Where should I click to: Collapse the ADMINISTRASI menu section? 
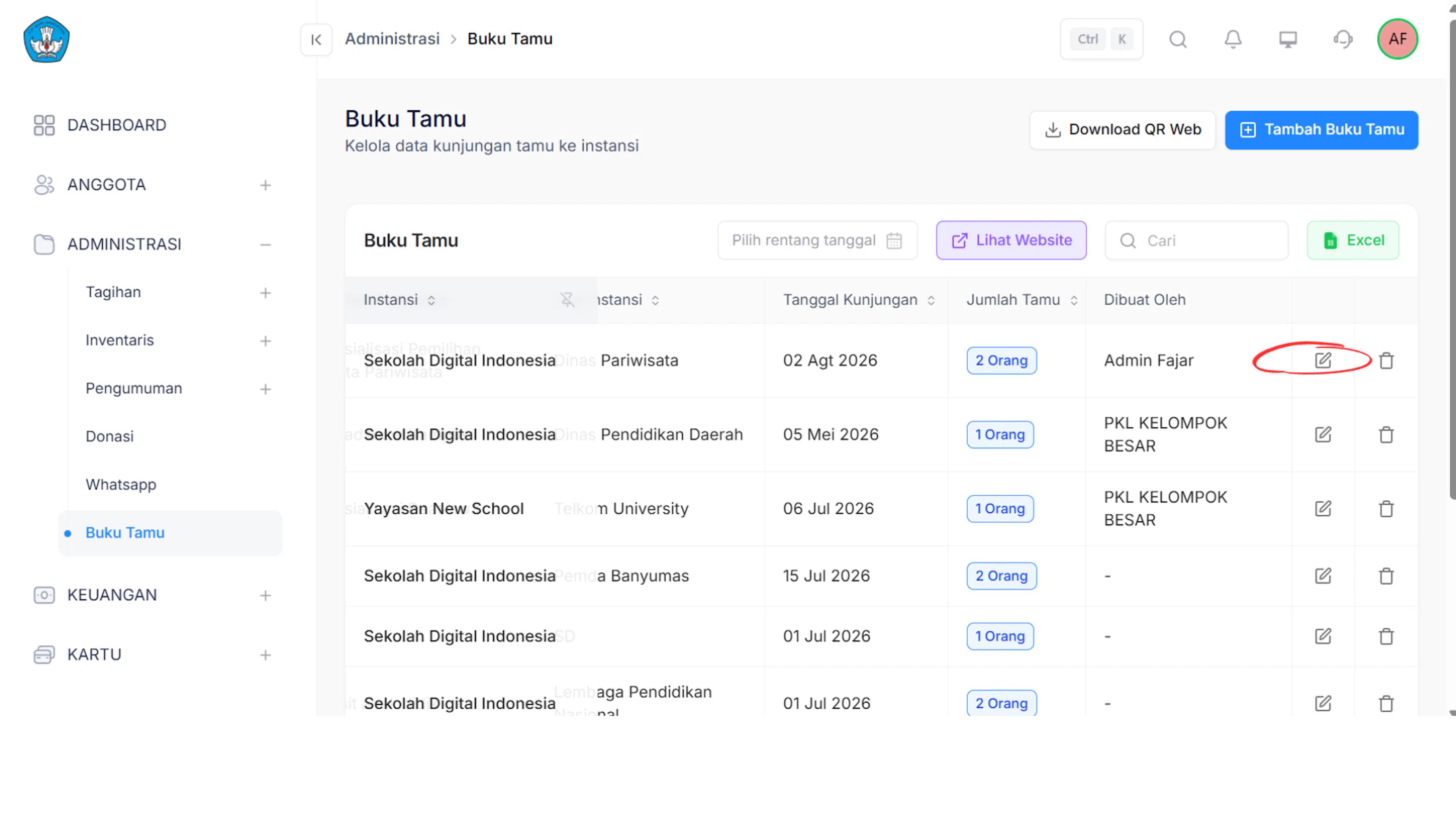265,245
